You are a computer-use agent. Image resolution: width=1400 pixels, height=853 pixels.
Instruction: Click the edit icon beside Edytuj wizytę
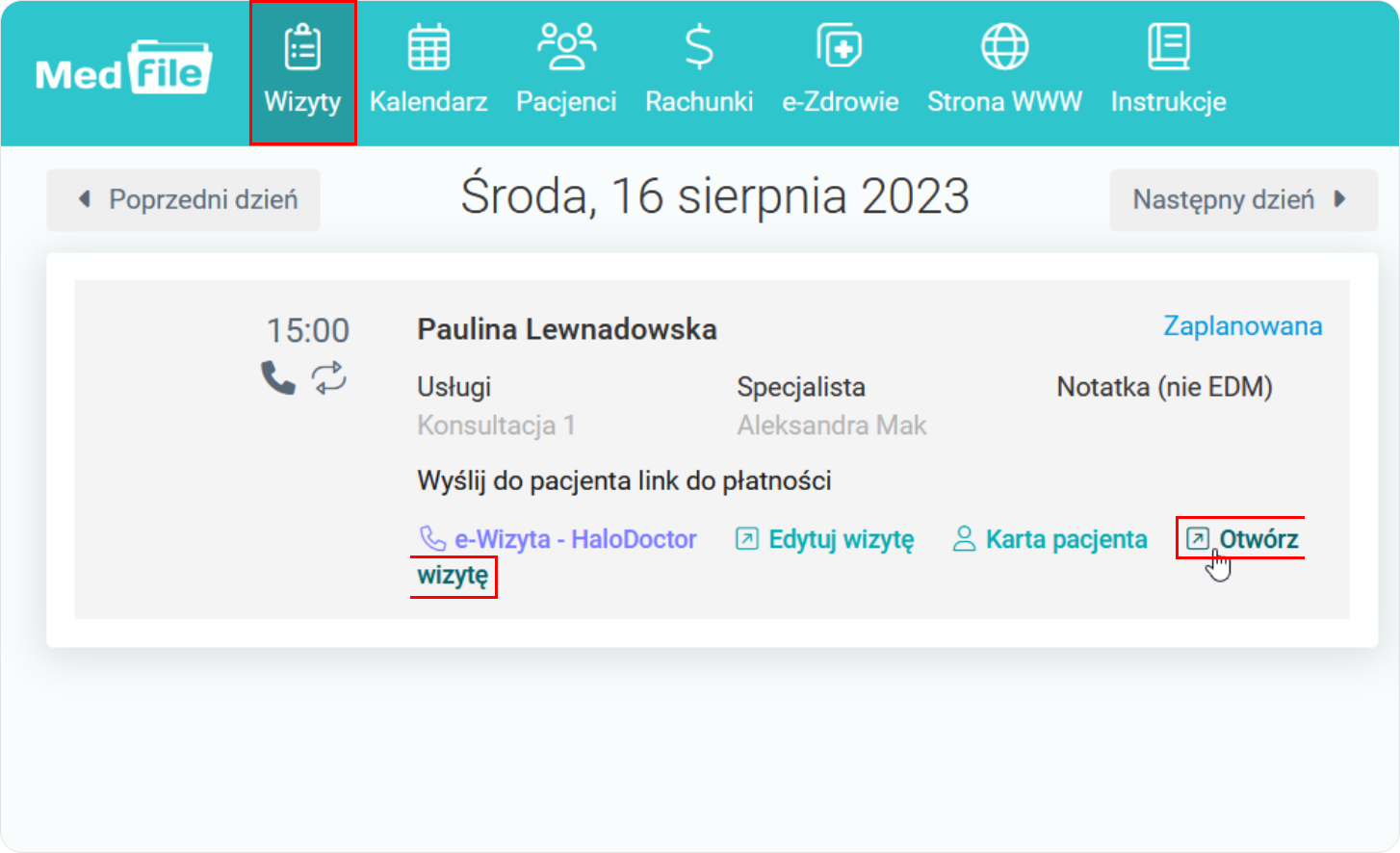[747, 538]
